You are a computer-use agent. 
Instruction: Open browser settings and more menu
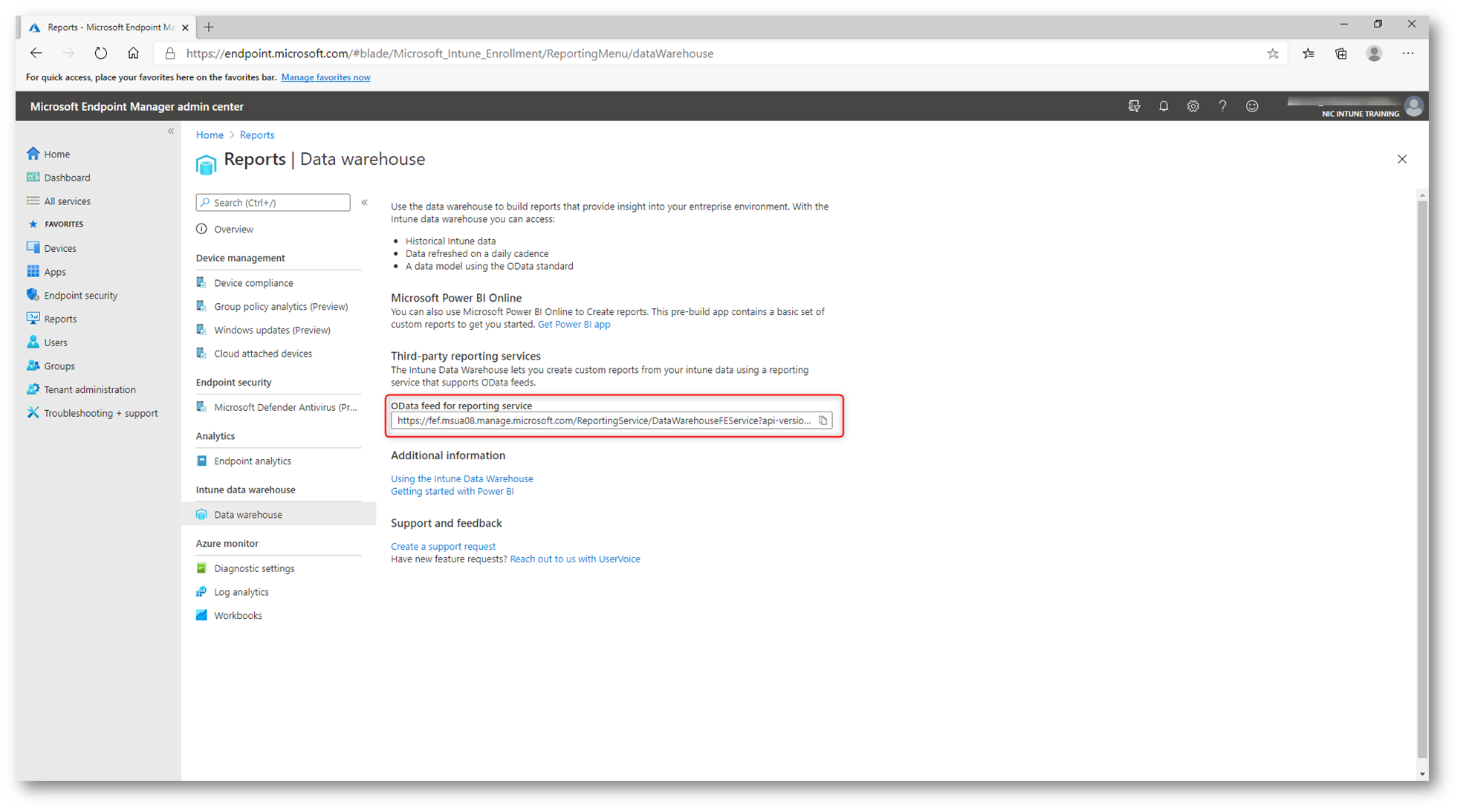click(x=1408, y=53)
